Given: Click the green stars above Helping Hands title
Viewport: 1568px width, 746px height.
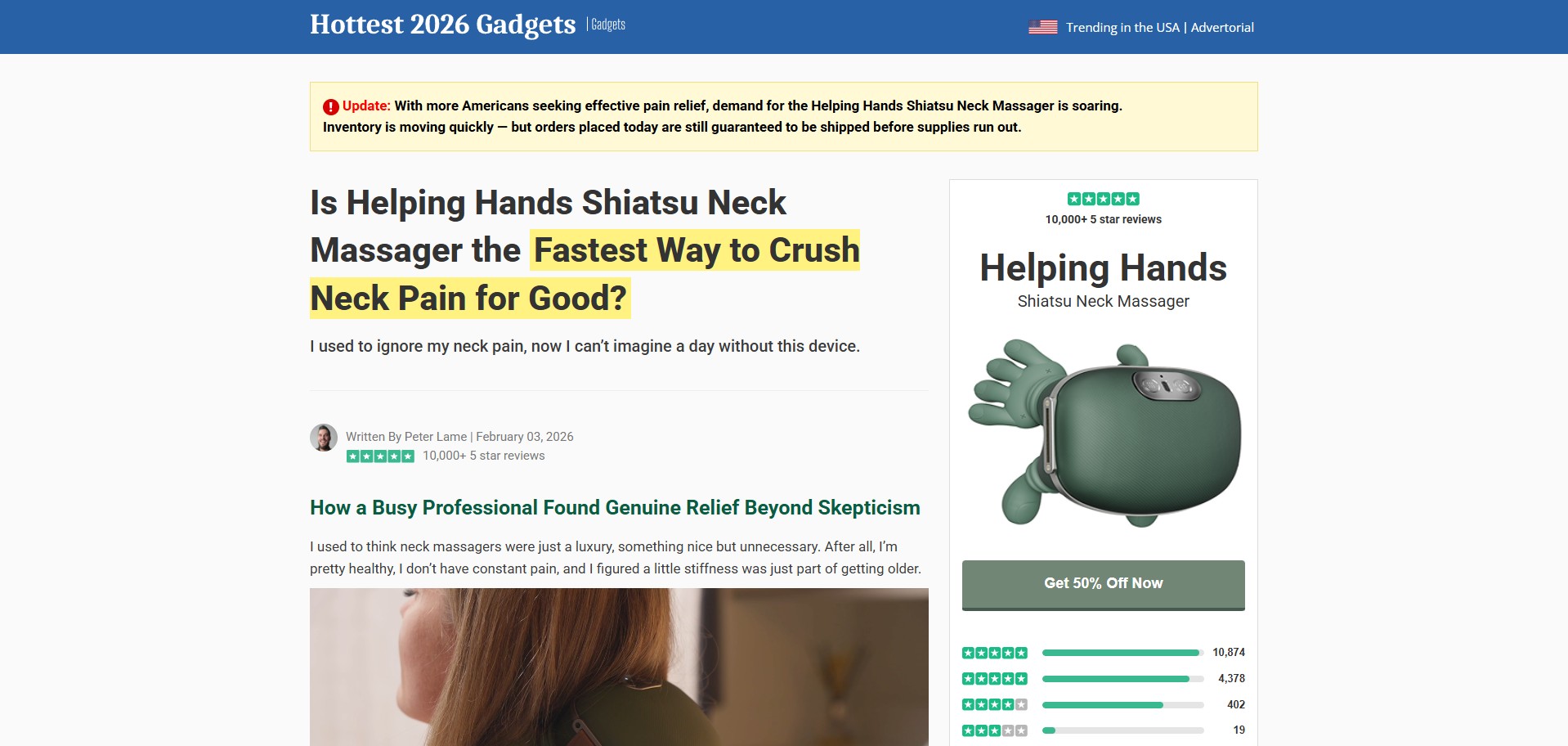Looking at the screenshot, I should pos(1103,199).
